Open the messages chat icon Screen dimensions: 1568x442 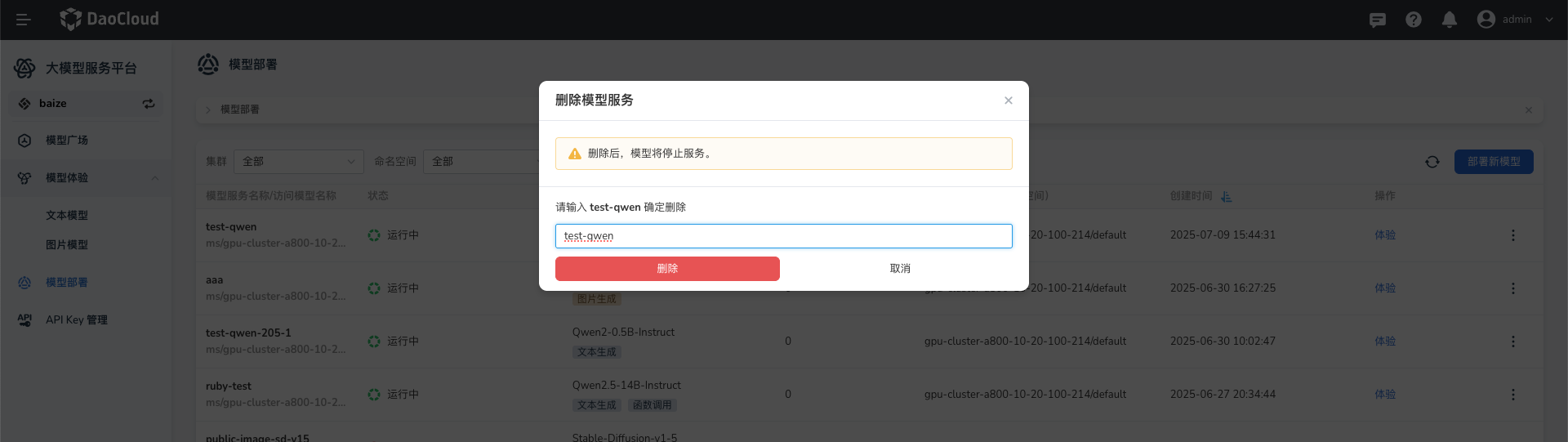click(x=1378, y=20)
